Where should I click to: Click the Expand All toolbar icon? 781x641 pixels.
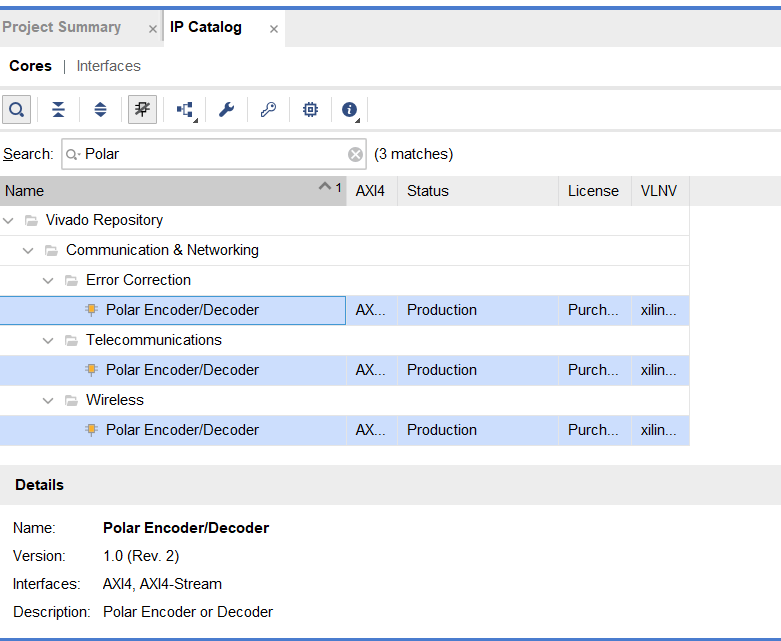pos(100,110)
